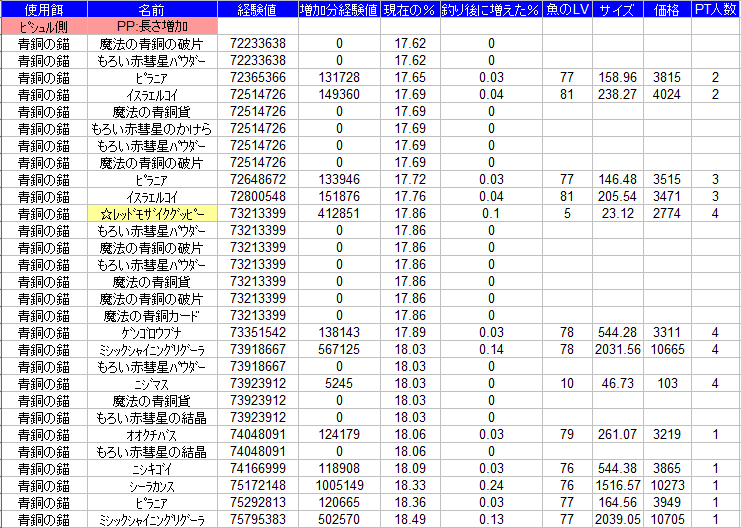Click the 価格 column header
Screen dimensions: 741x528
click(x=666, y=10)
